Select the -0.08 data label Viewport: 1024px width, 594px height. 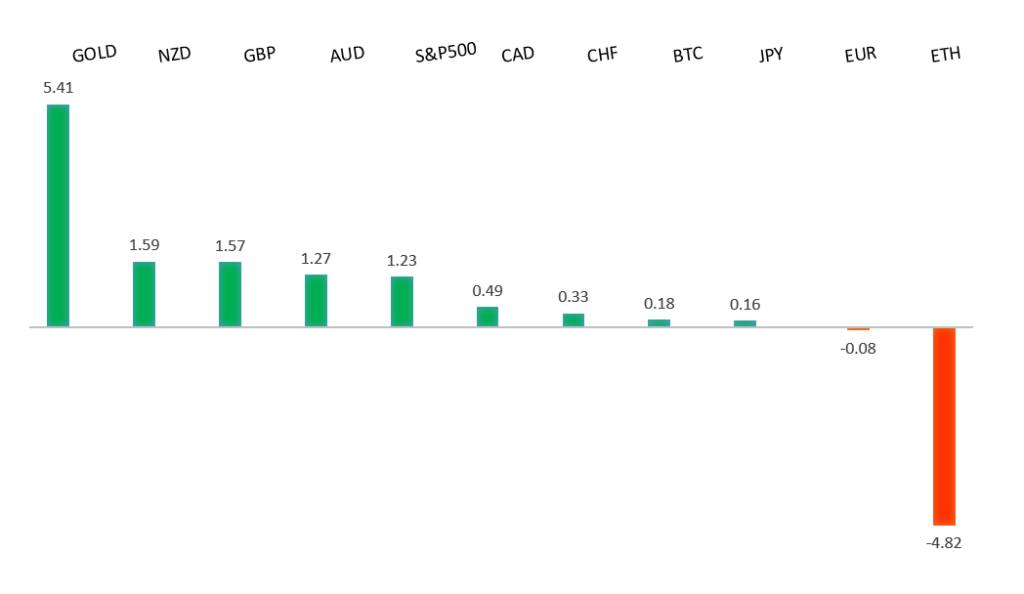[858, 348]
